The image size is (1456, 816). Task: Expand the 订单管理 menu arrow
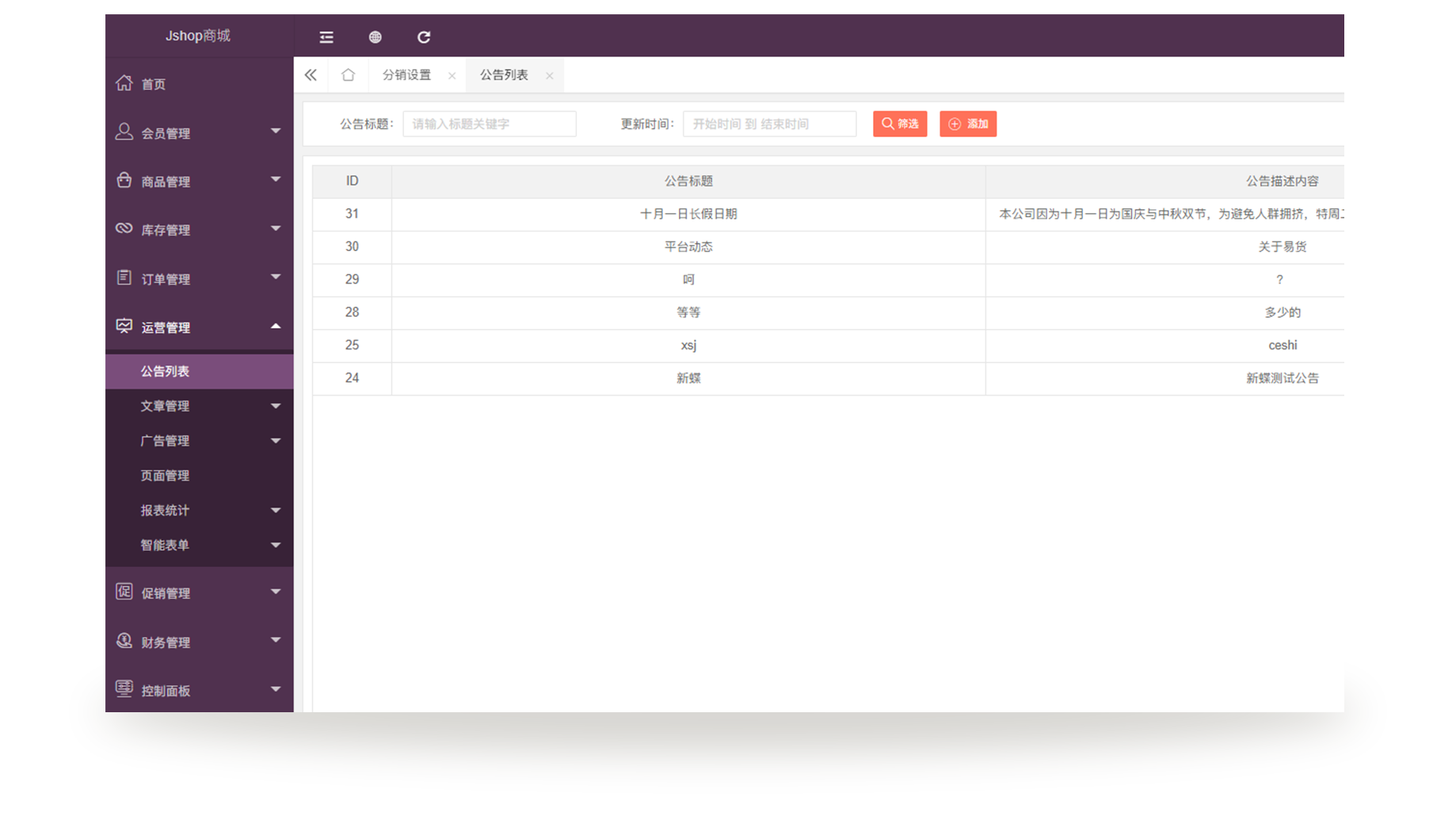pyautogui.click(x=276, y=276)
